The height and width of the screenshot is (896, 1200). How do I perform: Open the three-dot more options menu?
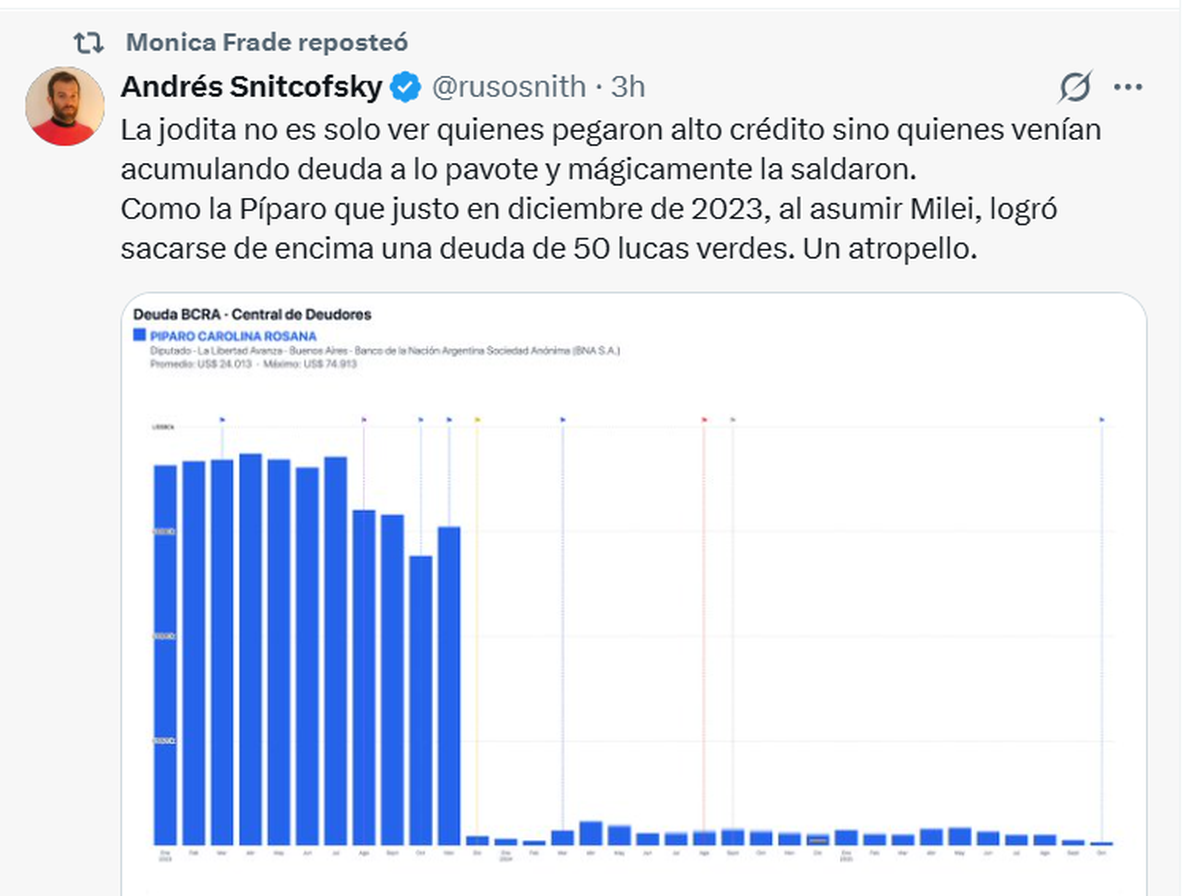1127,88
